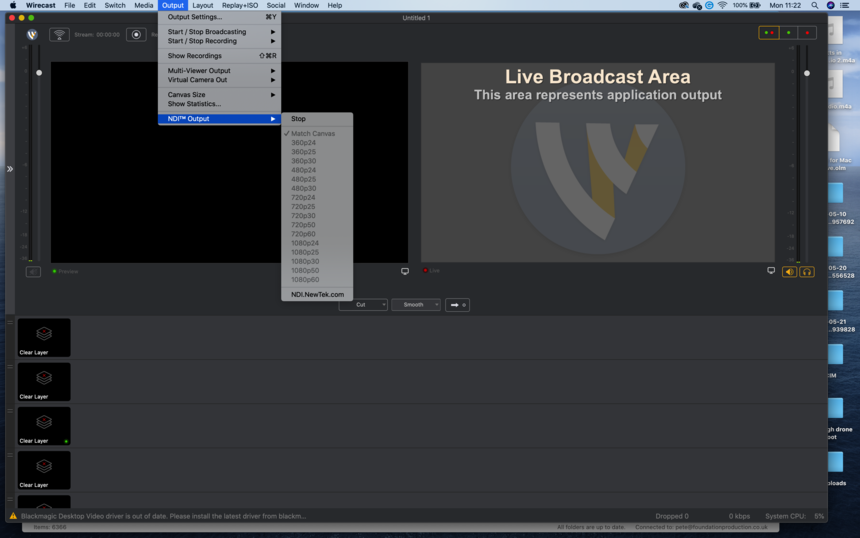The height and width of the screenshot is (538, 860).
Task: Select third Clear Layer thumbnail with green dot
Action: [44, 426]
